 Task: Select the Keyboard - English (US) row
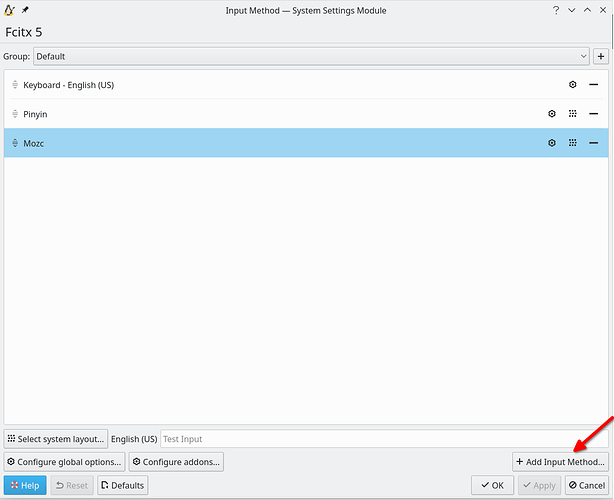click(306, 85)
